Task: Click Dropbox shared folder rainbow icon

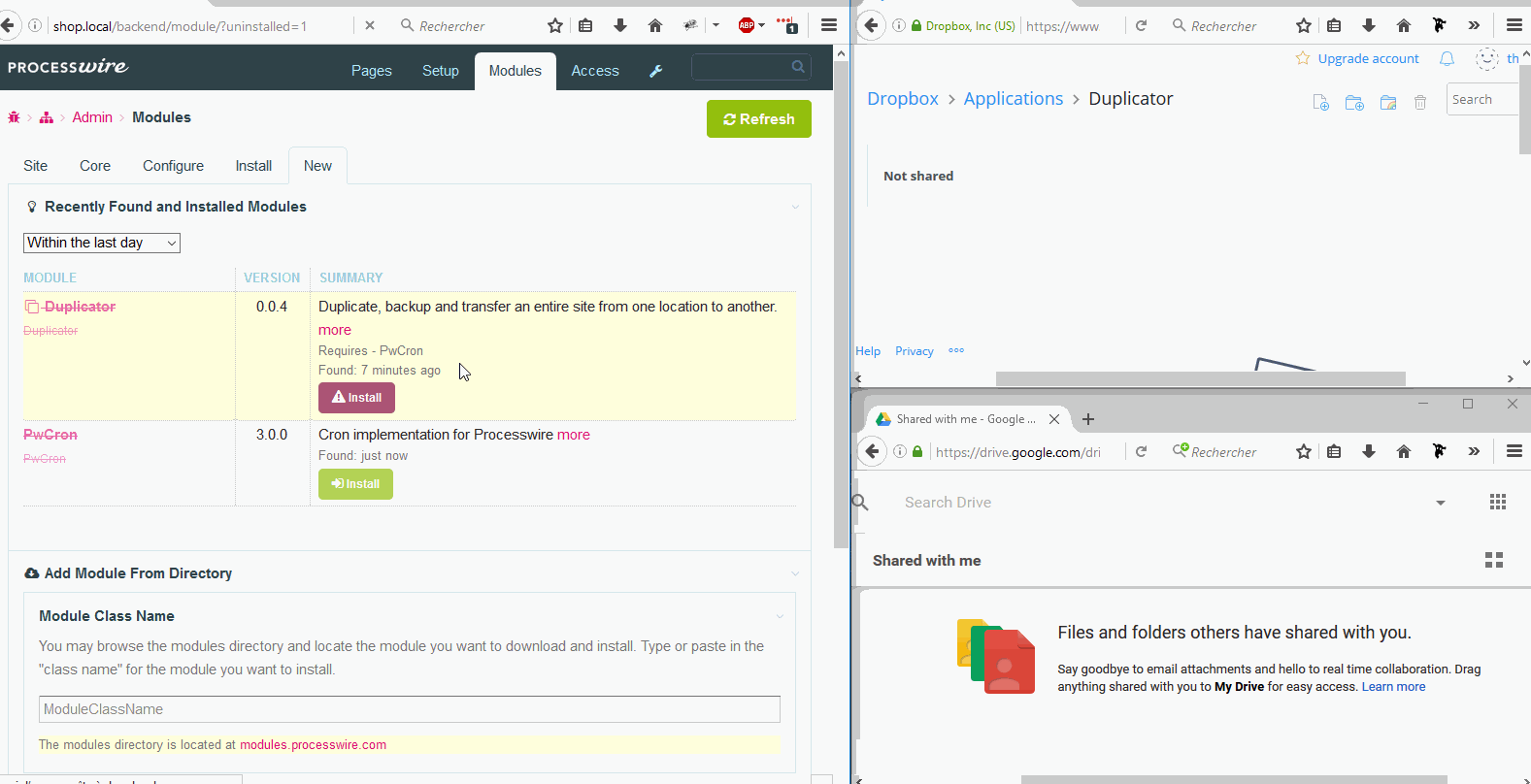Action: (x=1388, y=102)
